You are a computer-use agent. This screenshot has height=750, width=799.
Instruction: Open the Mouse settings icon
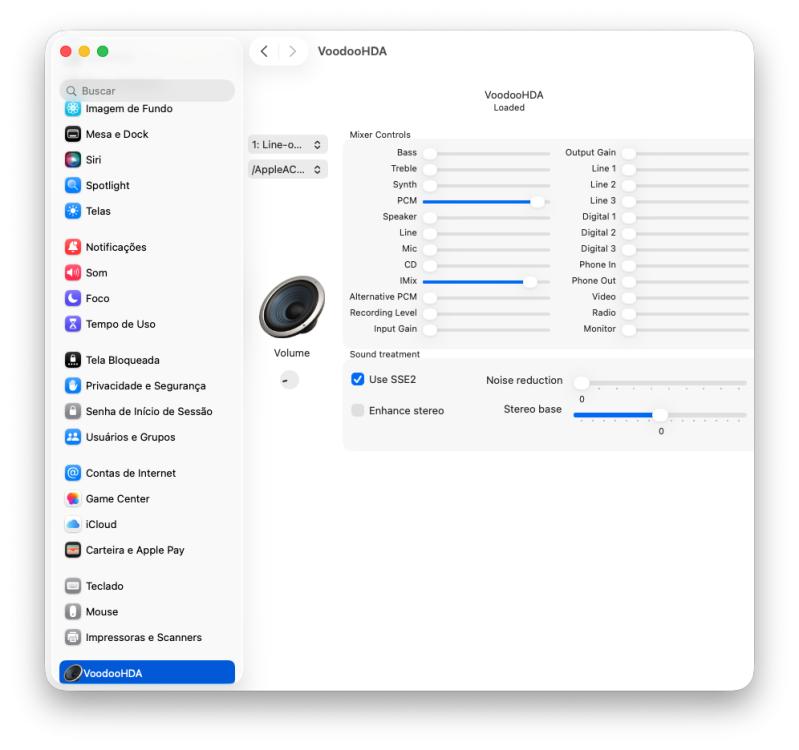coord(73,612)
